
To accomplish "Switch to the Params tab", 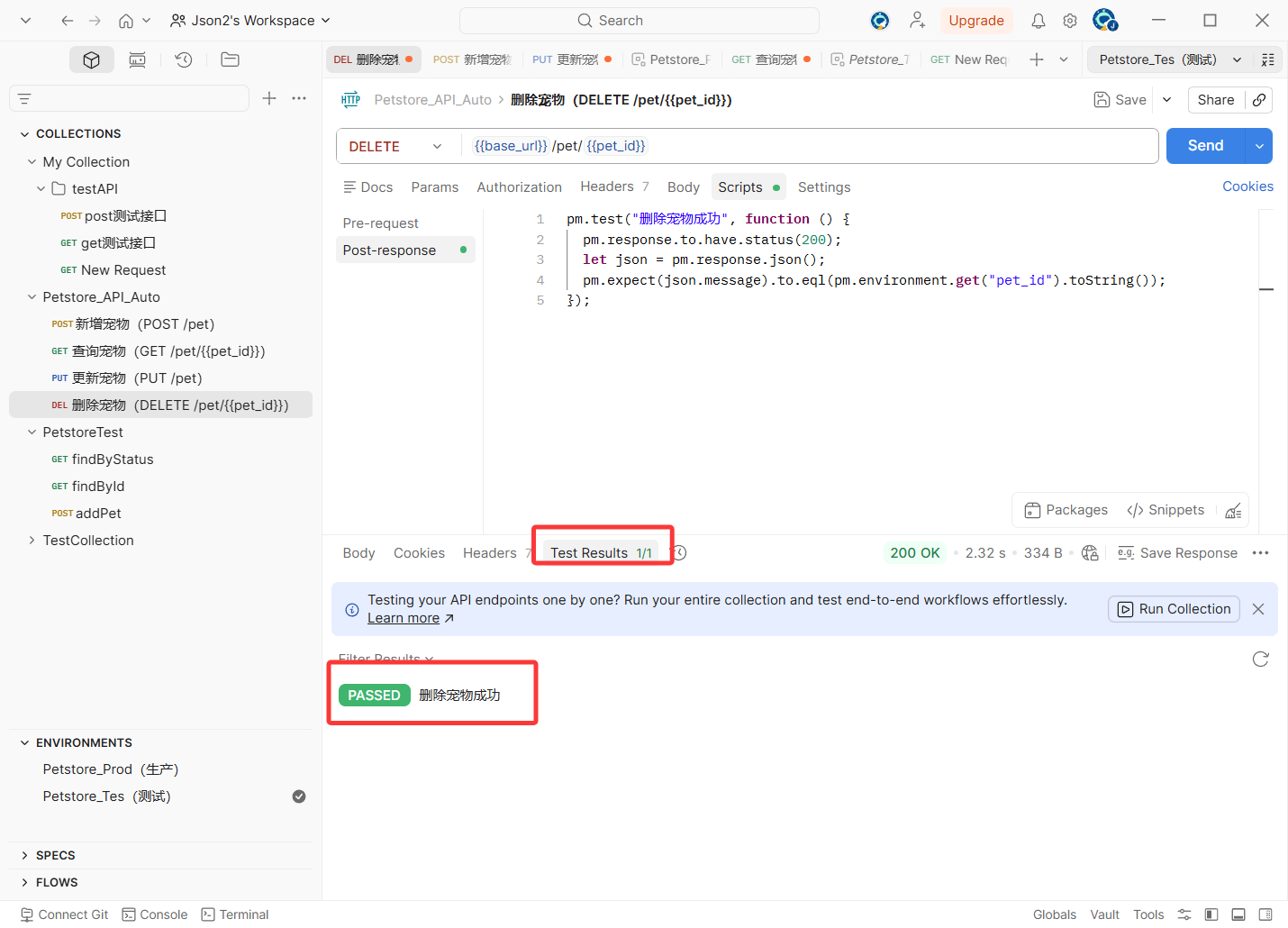I will point(434,187).
